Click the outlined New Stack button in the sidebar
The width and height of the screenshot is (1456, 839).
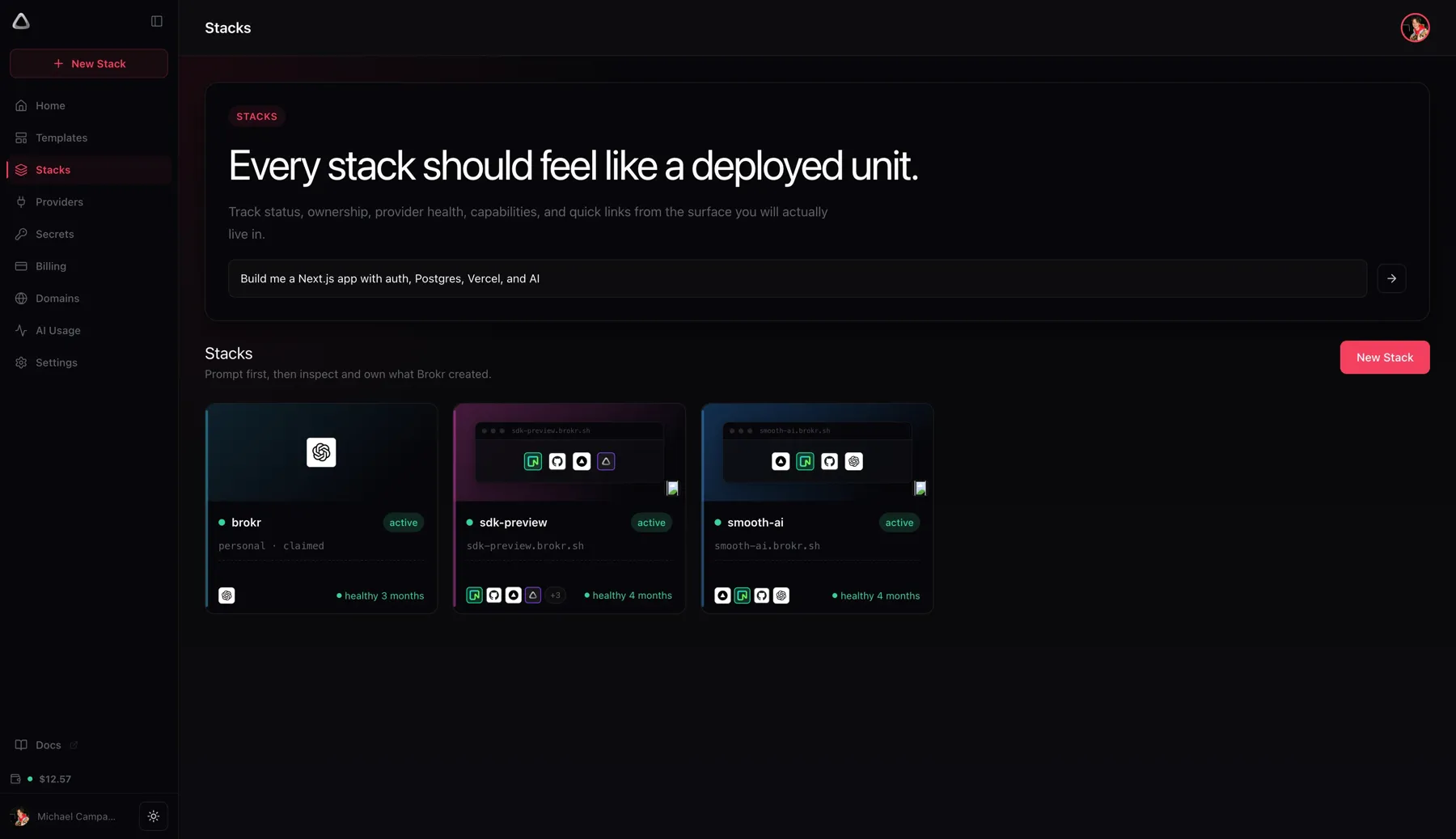(89, 63)
